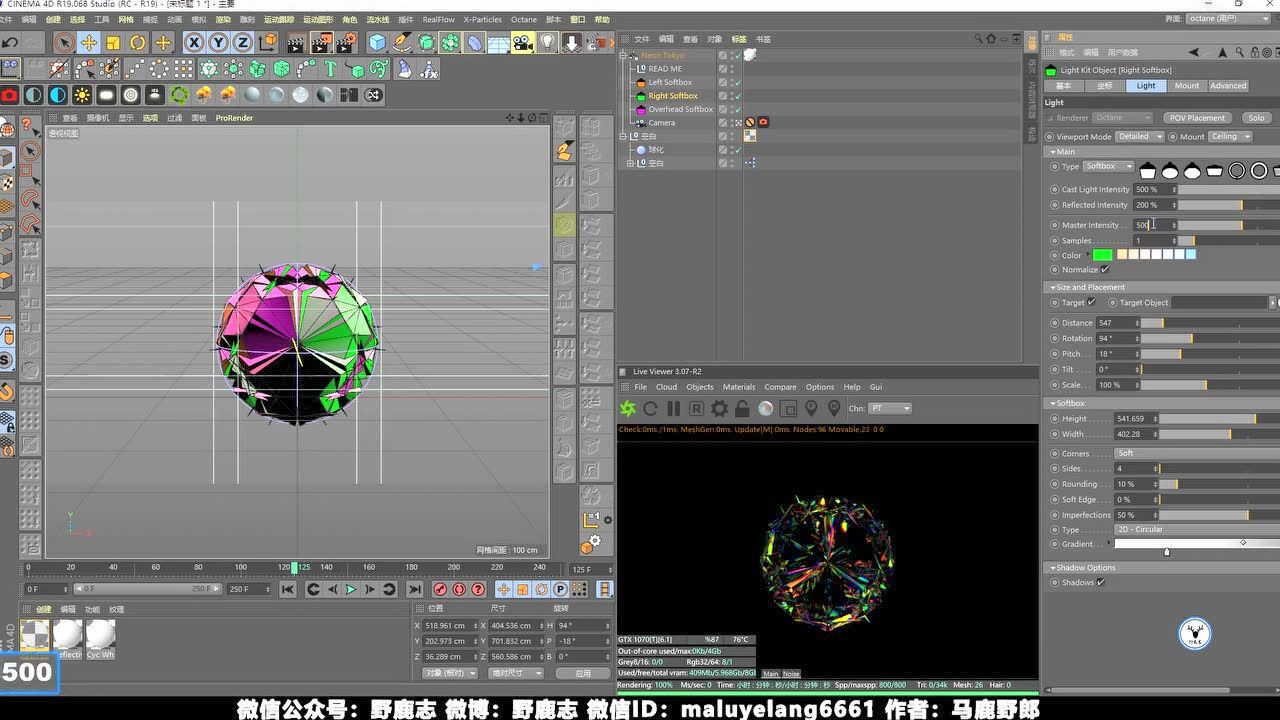Collapse the Size and Placement section

(1053, 287)
